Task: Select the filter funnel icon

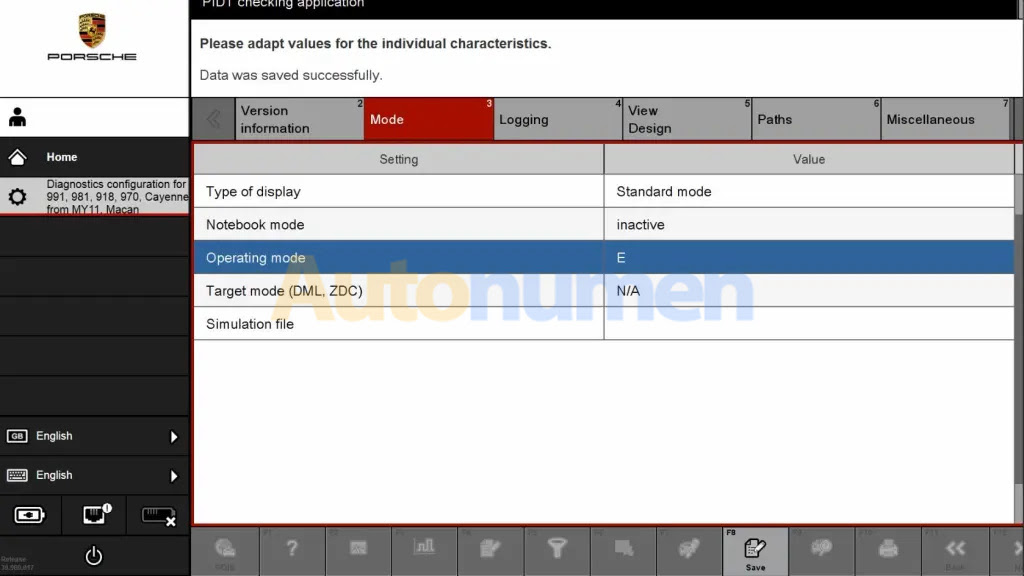Action: [557, 548]
